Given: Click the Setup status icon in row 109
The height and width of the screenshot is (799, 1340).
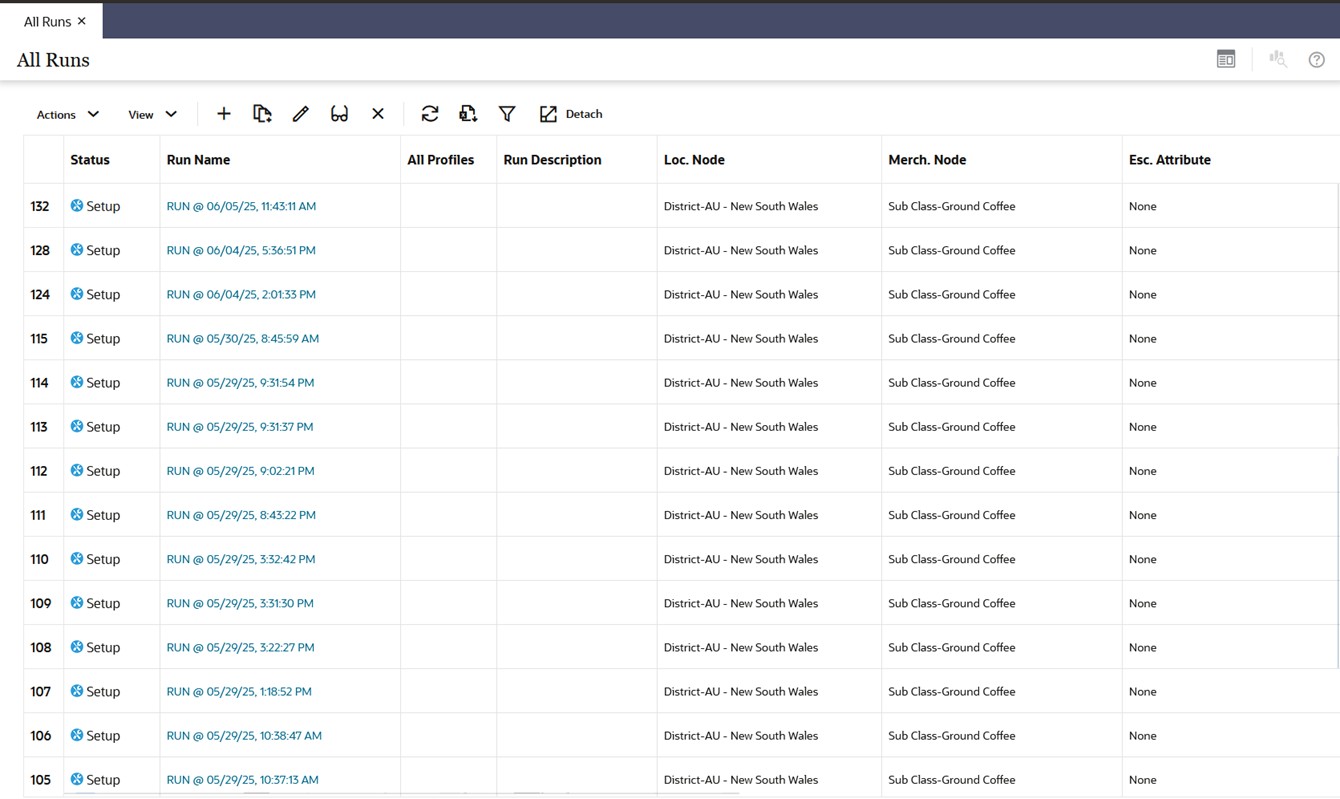Looking at the screenshot, I should [x=77, y=602].
